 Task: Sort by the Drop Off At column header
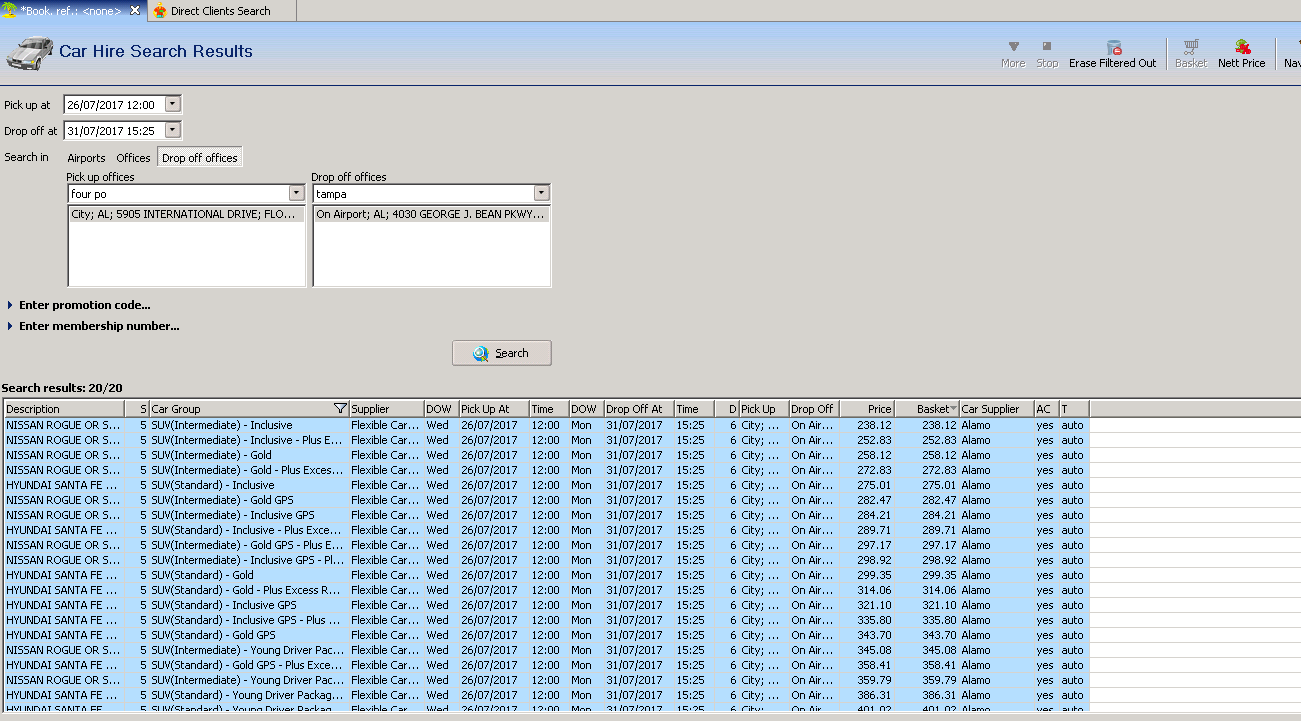tap(639, 409)
